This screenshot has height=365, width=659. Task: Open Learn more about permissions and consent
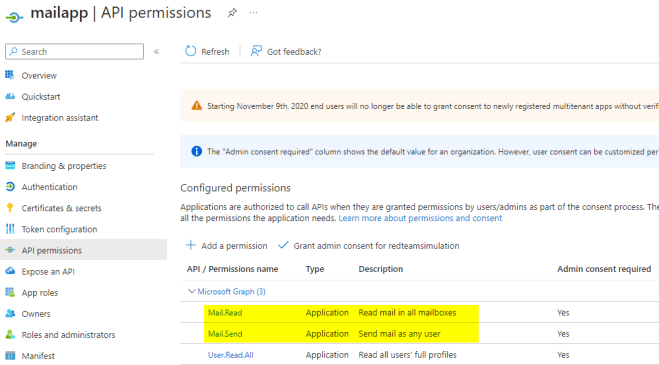click(420, 218)
